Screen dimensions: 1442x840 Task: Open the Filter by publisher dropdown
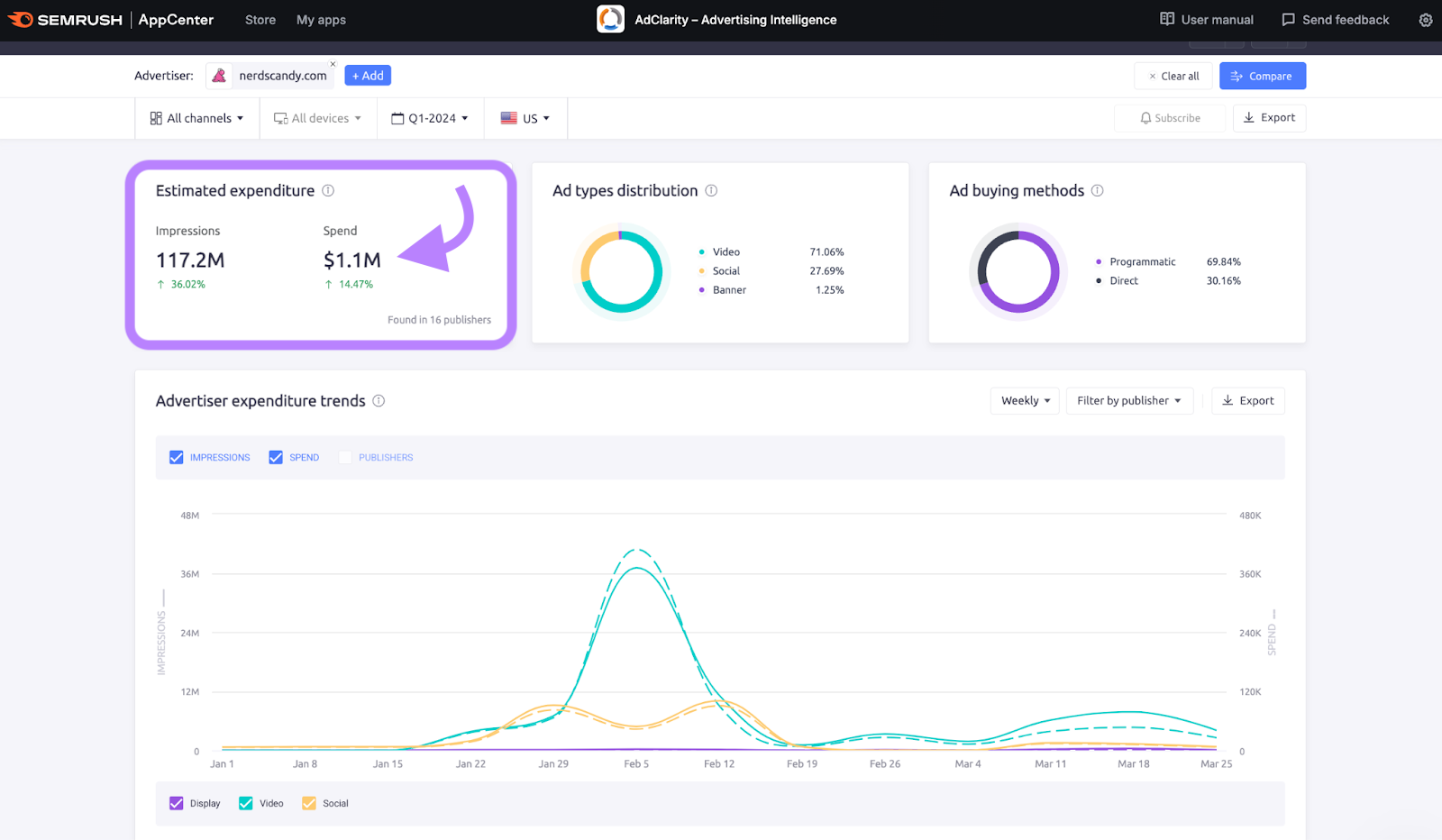[x=1129, y=400]
